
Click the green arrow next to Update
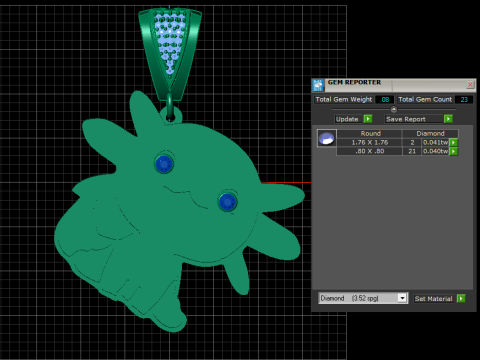click(x=368, y=119)
